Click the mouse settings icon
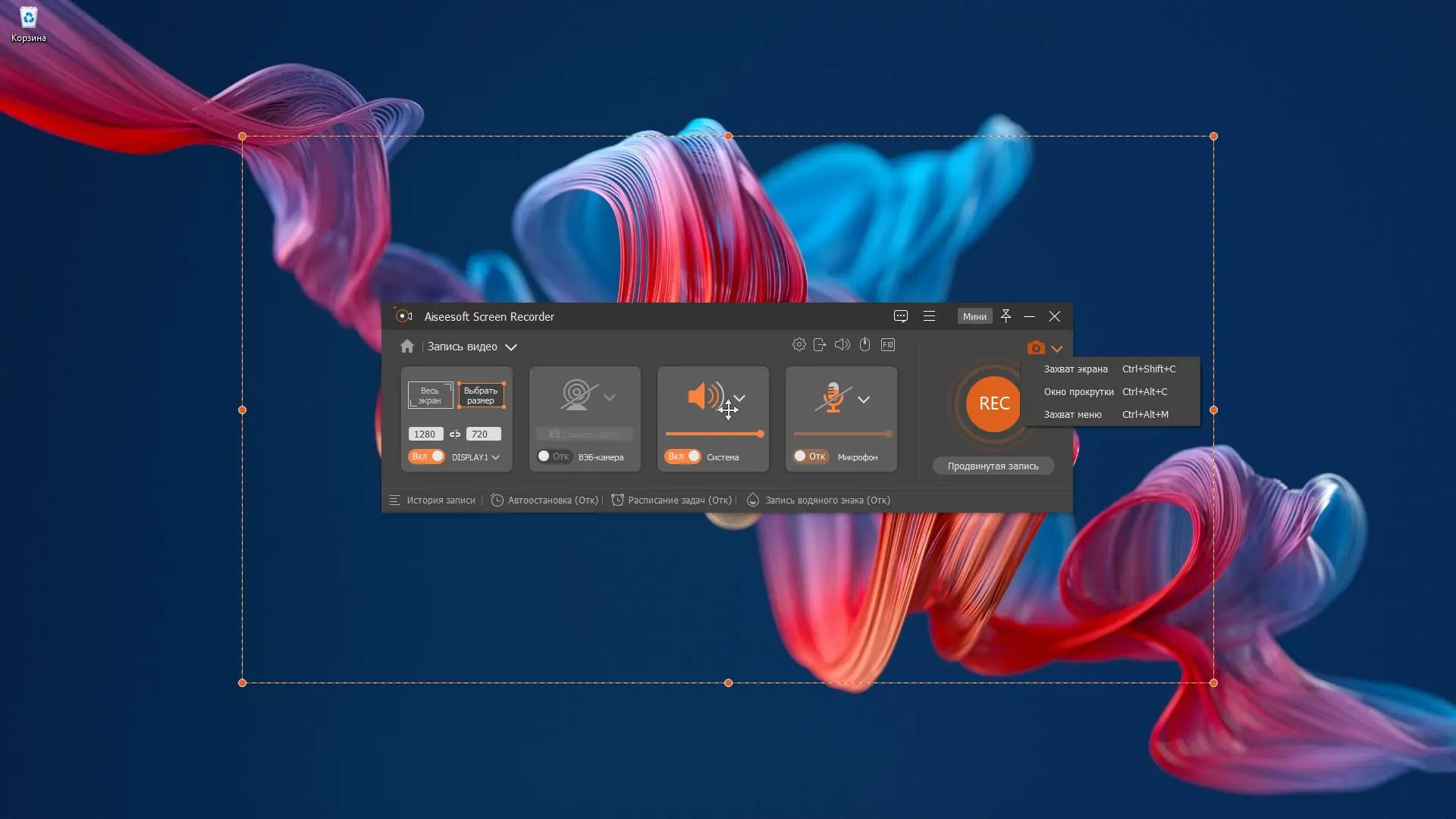Viewport: 1456px width, 819px height. click(x=864, y=345)
